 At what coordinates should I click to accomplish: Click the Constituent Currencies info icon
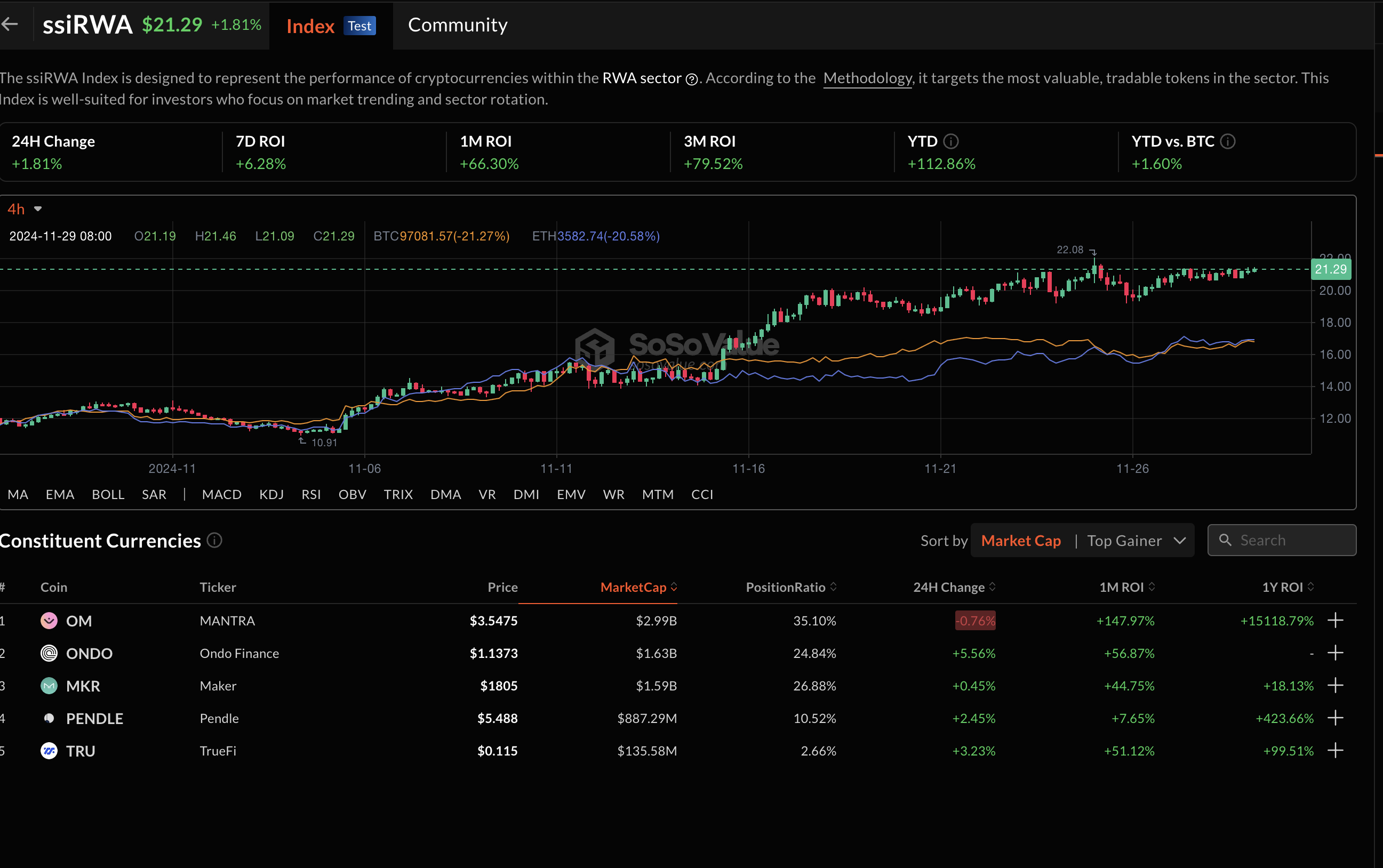213,540
